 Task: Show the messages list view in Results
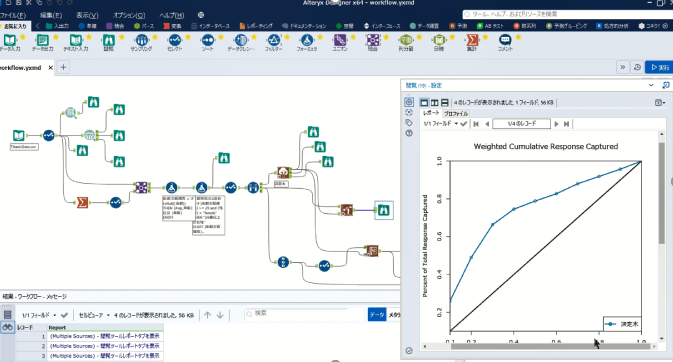(x=7, y=315)
